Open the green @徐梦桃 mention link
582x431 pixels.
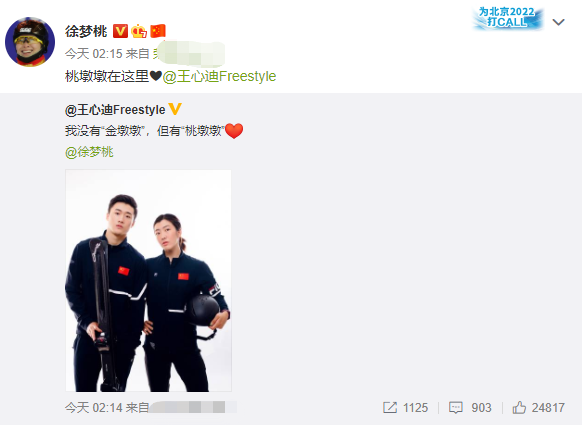point(89,152)
